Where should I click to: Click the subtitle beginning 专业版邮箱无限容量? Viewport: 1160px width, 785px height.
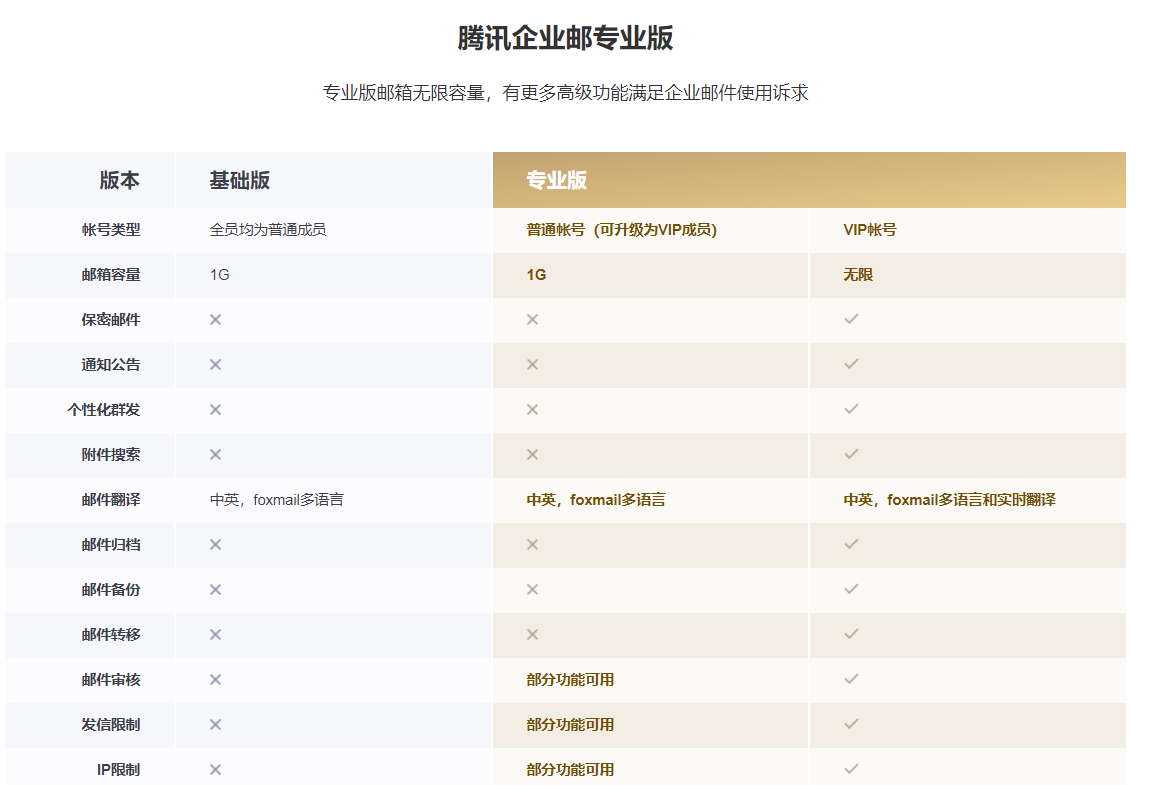[x=565, y=93]
